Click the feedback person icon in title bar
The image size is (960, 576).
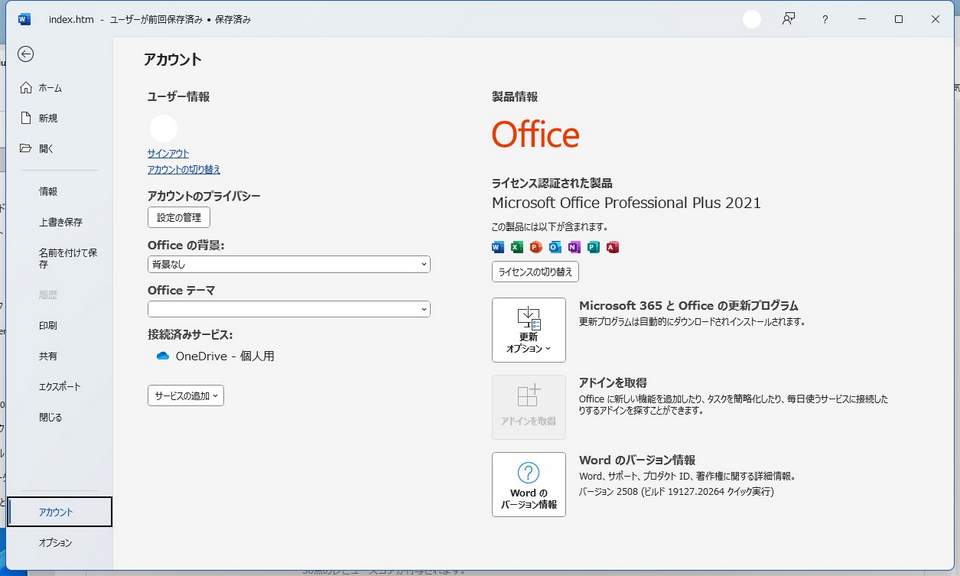[789, 19]
